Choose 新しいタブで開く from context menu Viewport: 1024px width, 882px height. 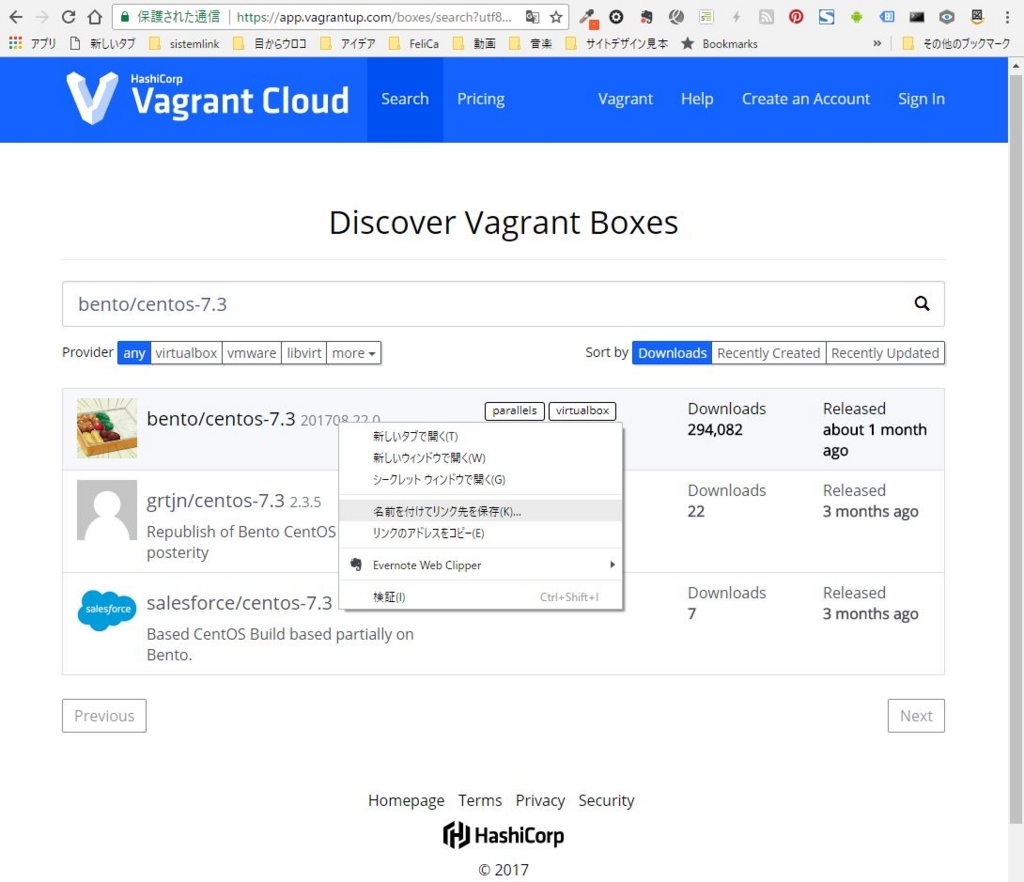[481, 436]
